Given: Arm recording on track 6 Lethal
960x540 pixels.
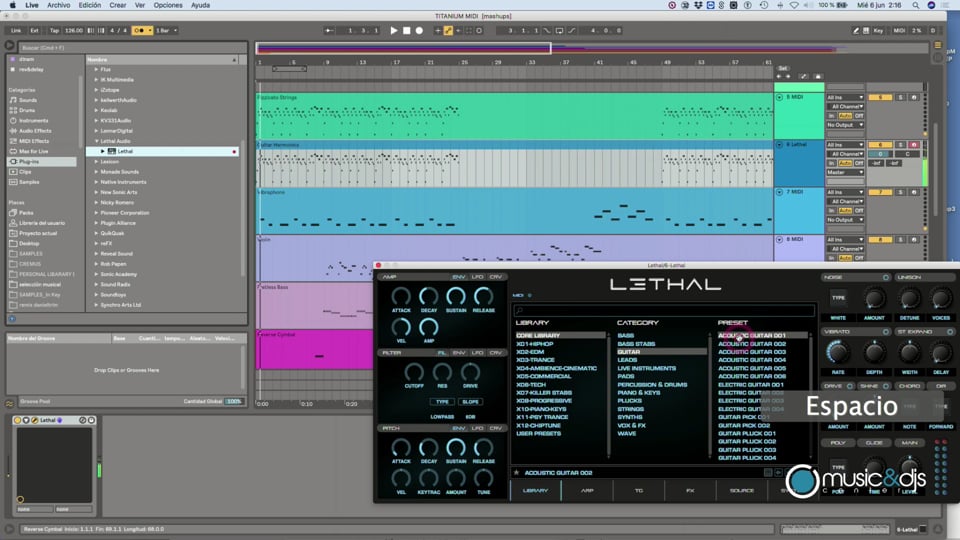Looking at the screenshot, I should 913,144.
